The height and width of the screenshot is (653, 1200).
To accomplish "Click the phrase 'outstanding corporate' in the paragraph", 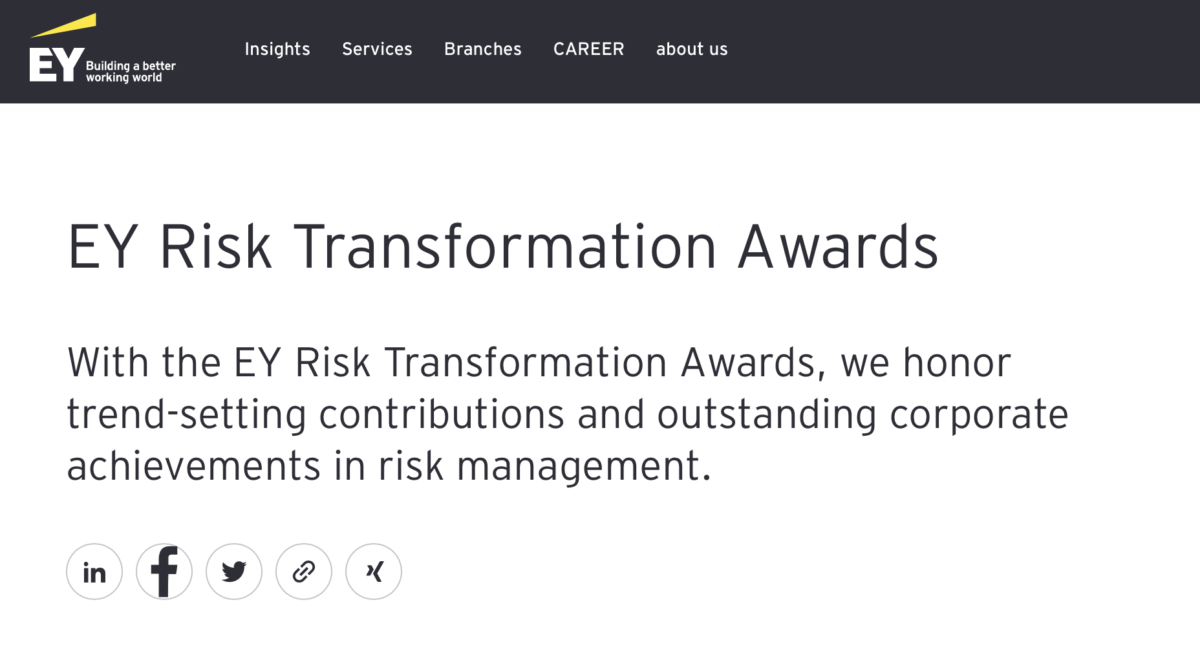I will tap(861, 414).
